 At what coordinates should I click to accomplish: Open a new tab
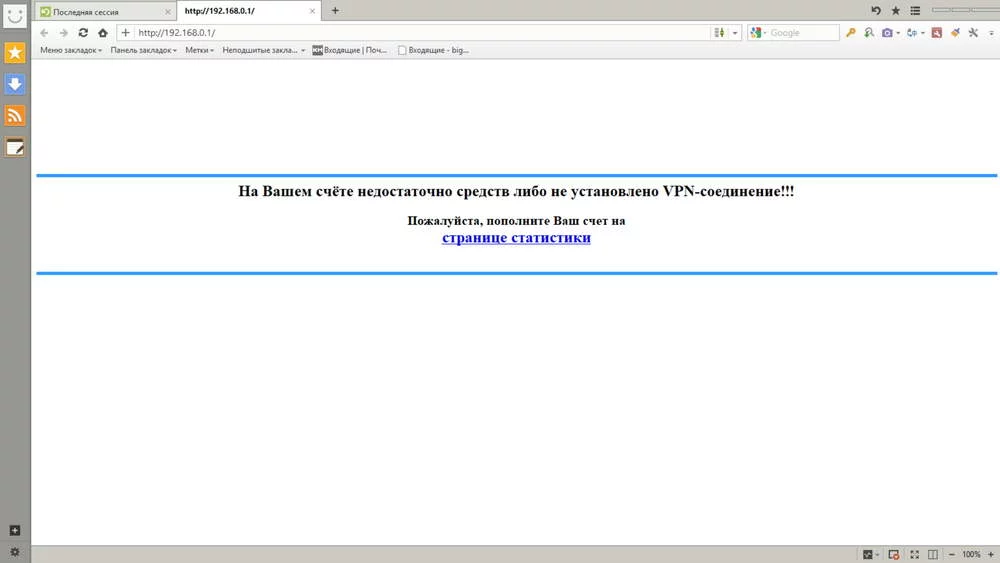(335, 11)
